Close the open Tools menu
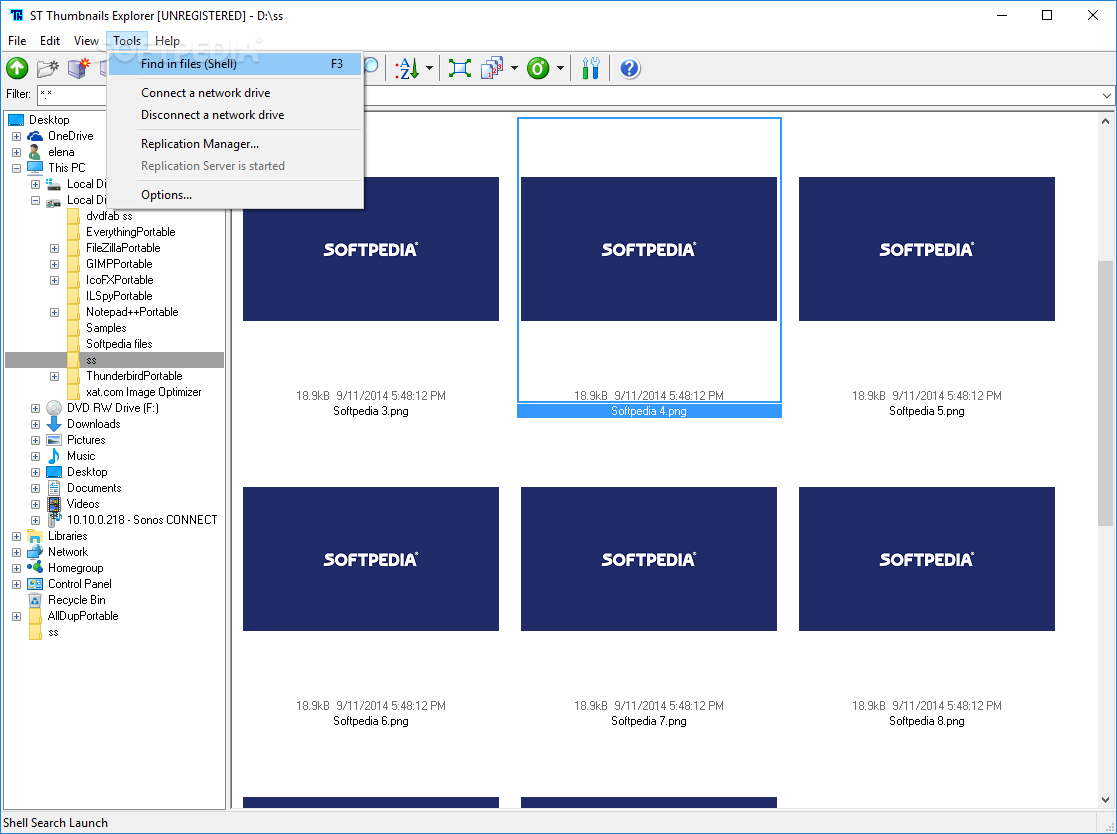This screenshot has height=834, width=1117. (x=127, y=41)
